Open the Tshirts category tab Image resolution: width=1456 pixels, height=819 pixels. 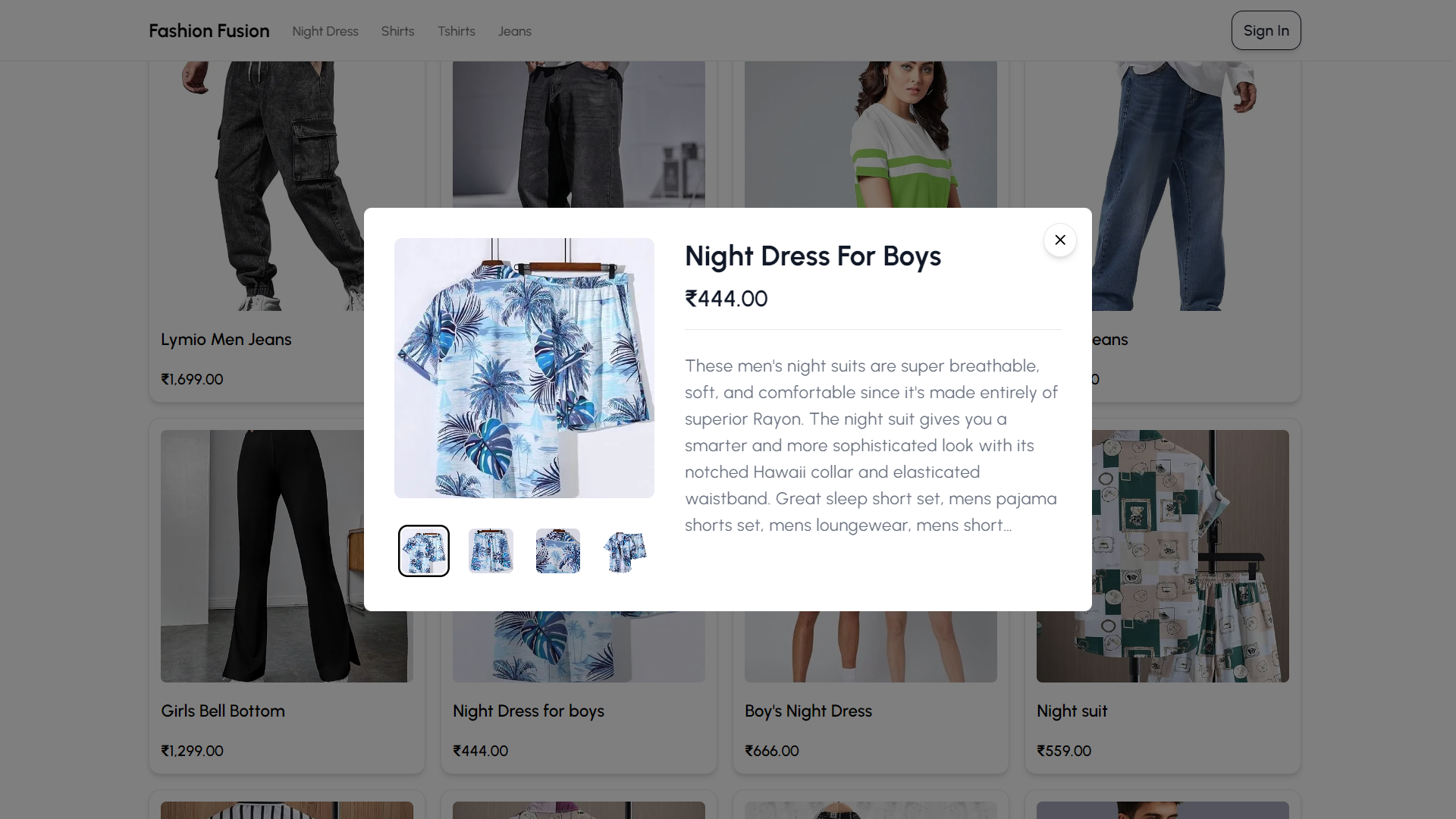[x=456, y=30]
